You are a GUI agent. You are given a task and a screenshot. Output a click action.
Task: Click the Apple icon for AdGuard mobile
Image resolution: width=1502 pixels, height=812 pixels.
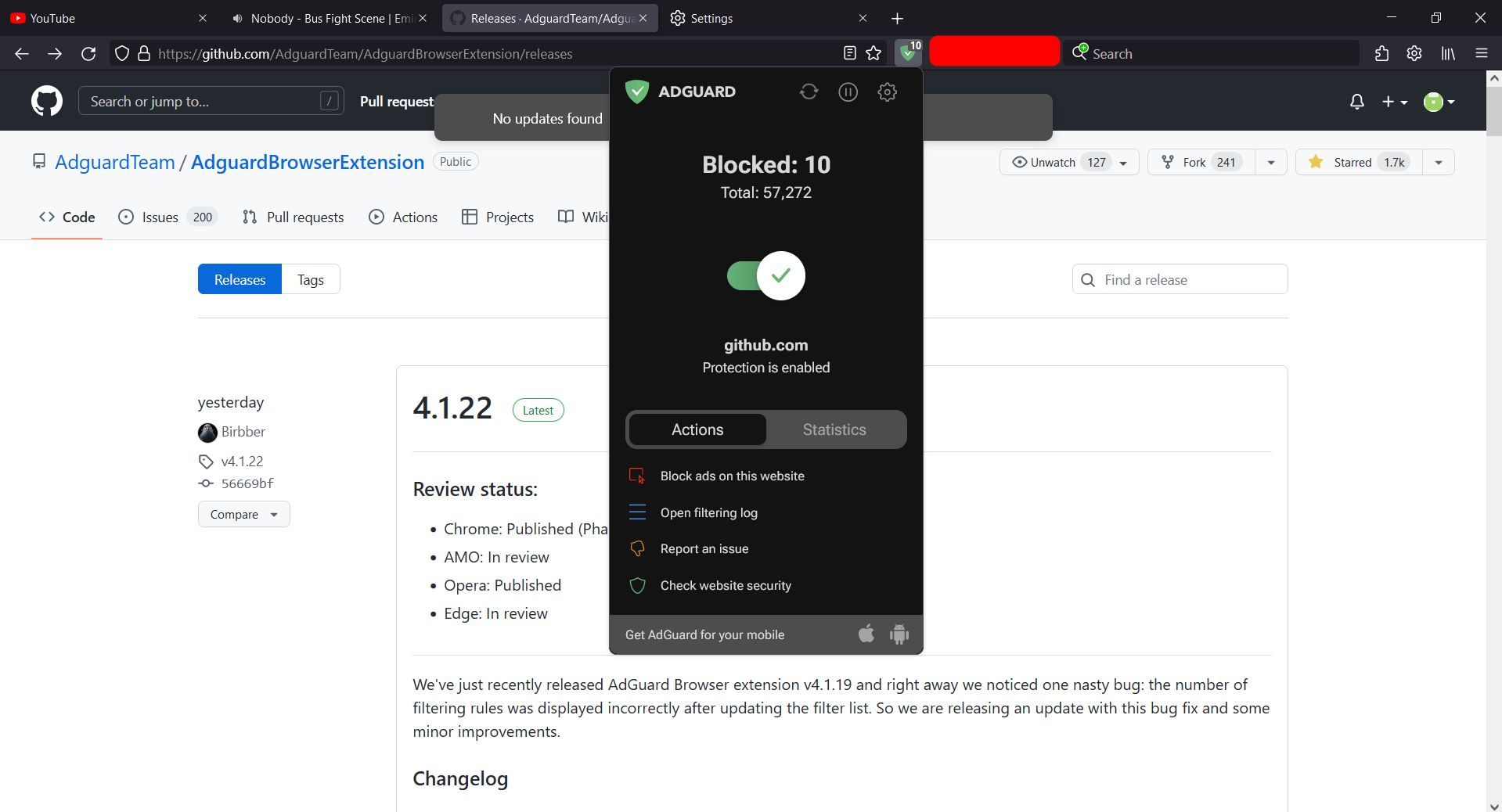[x=866, y=634]
